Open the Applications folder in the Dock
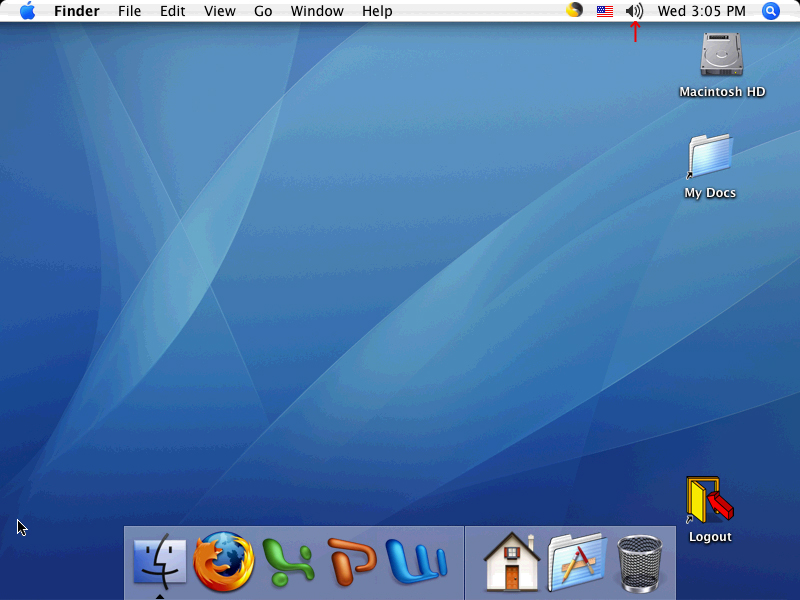Viewport: 800px width, 600px height. (577, 561)
